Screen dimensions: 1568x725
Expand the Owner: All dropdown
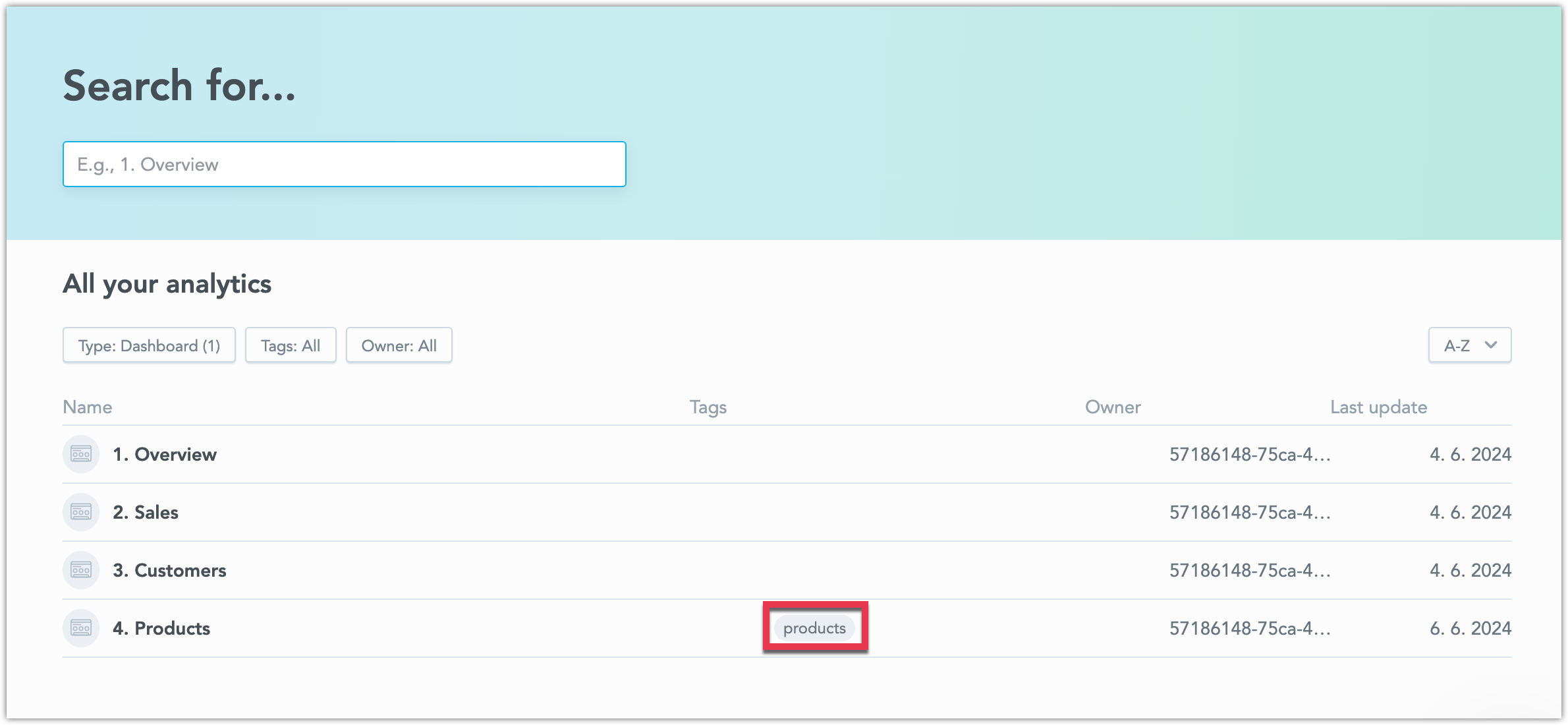click(x=399, y=345)
